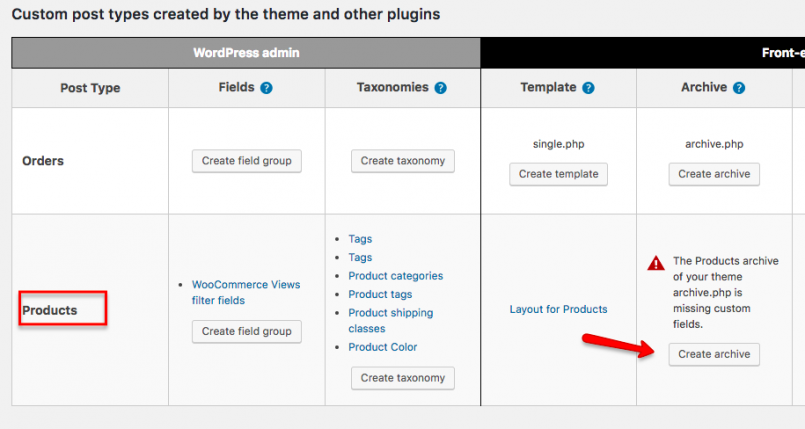Open Layout for Products link
The image size is (805, 429).
558,309
